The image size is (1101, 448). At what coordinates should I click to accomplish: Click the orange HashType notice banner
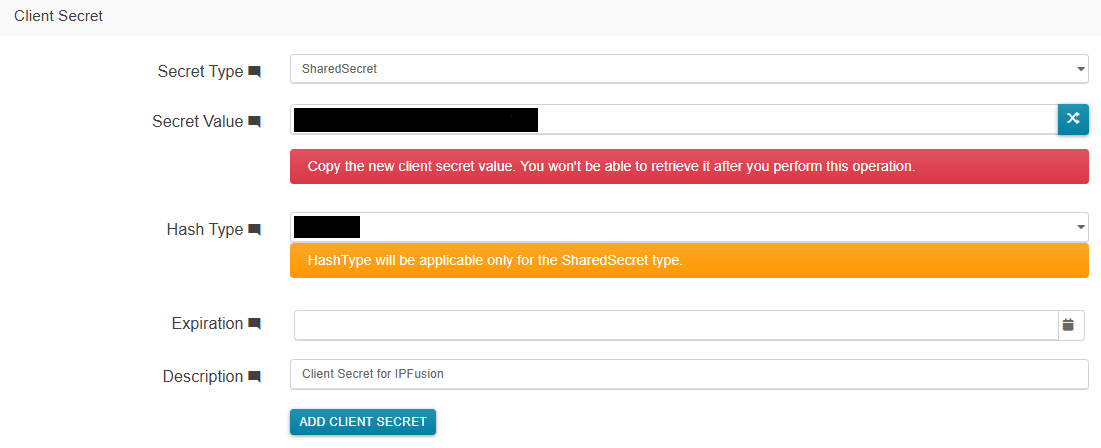pyautogui.click(x=688, y=261)
